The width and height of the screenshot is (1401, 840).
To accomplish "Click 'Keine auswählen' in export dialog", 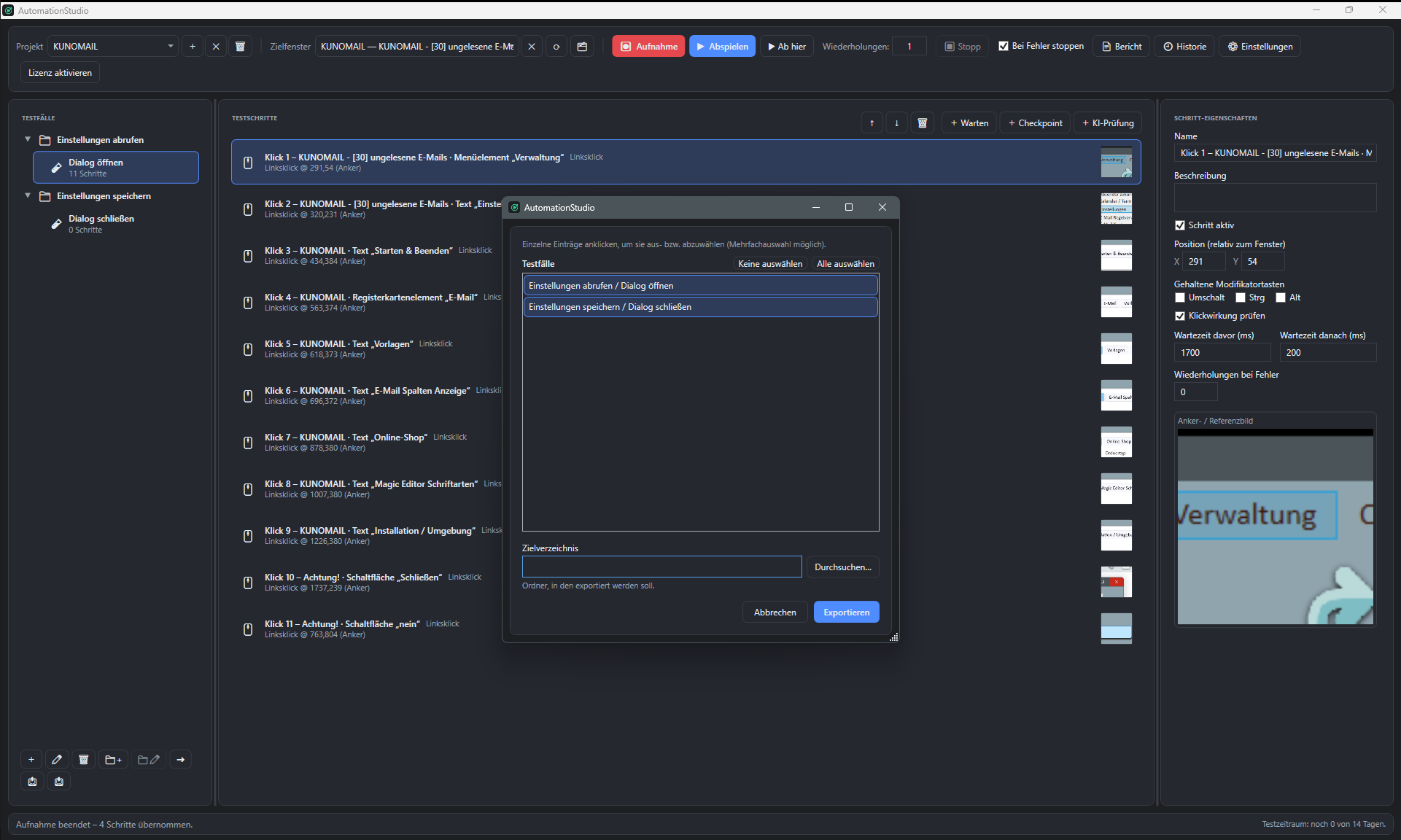I will coord(770,264).
